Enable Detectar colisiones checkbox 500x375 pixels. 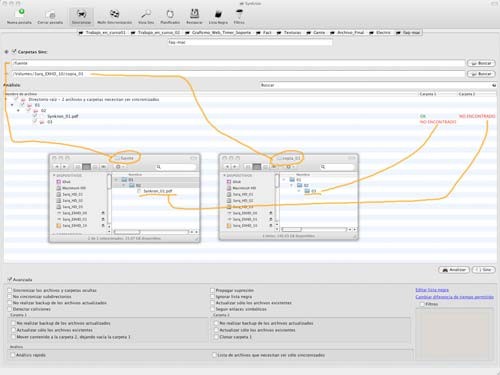click(x=10, y=309)
